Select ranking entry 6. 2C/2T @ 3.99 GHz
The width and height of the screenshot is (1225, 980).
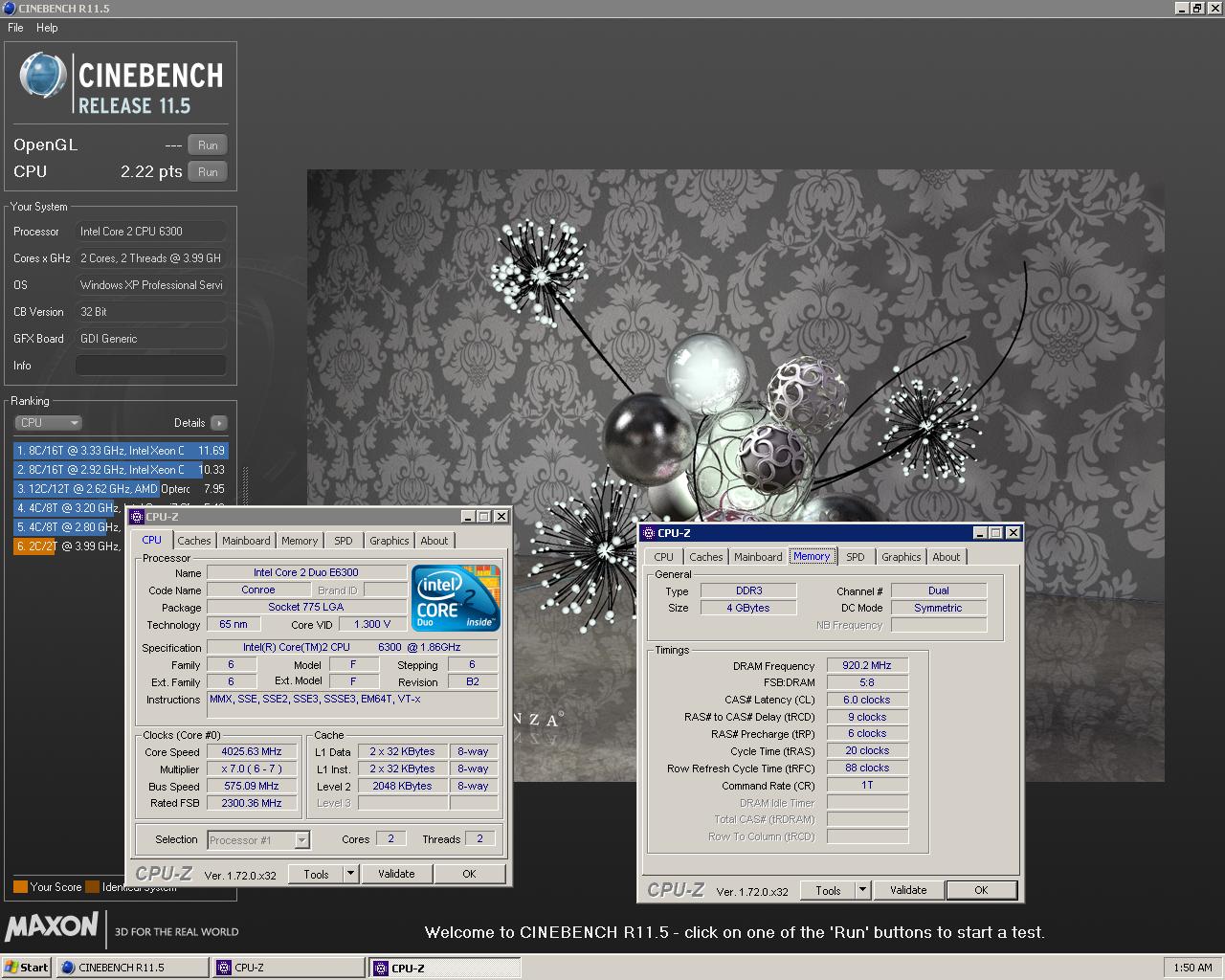point(69,546)
